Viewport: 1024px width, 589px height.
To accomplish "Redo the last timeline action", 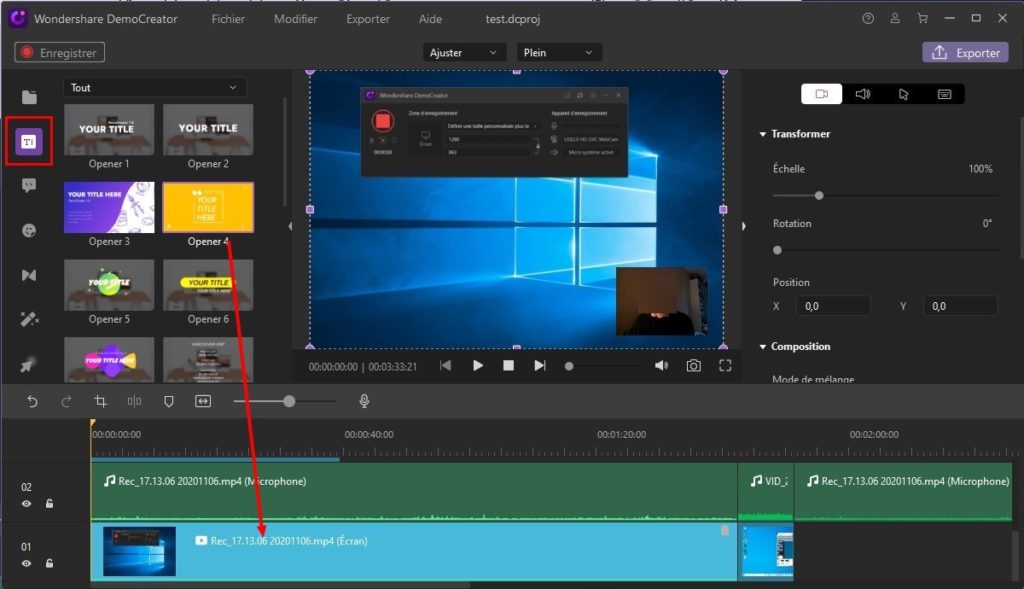I will coord(66,401).
